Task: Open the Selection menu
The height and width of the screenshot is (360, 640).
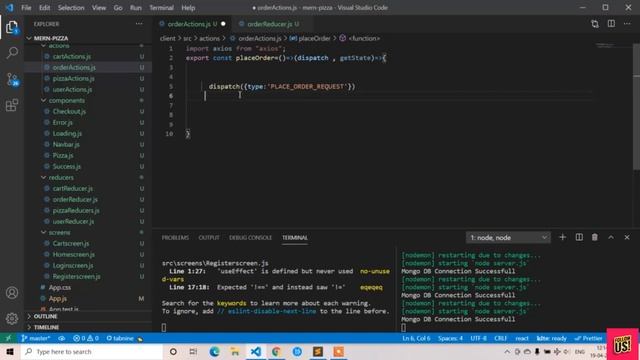Action: (x=71, y=7)
